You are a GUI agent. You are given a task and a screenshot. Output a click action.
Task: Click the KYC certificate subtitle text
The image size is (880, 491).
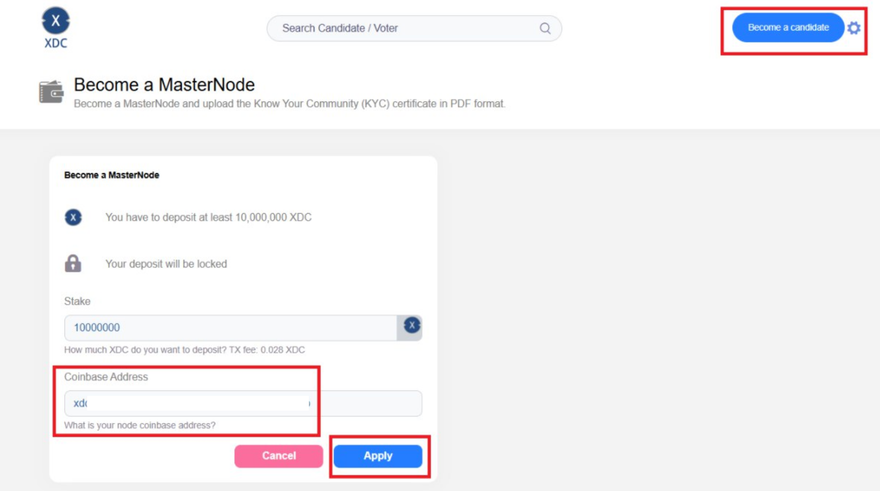click(x=289, y=104)
